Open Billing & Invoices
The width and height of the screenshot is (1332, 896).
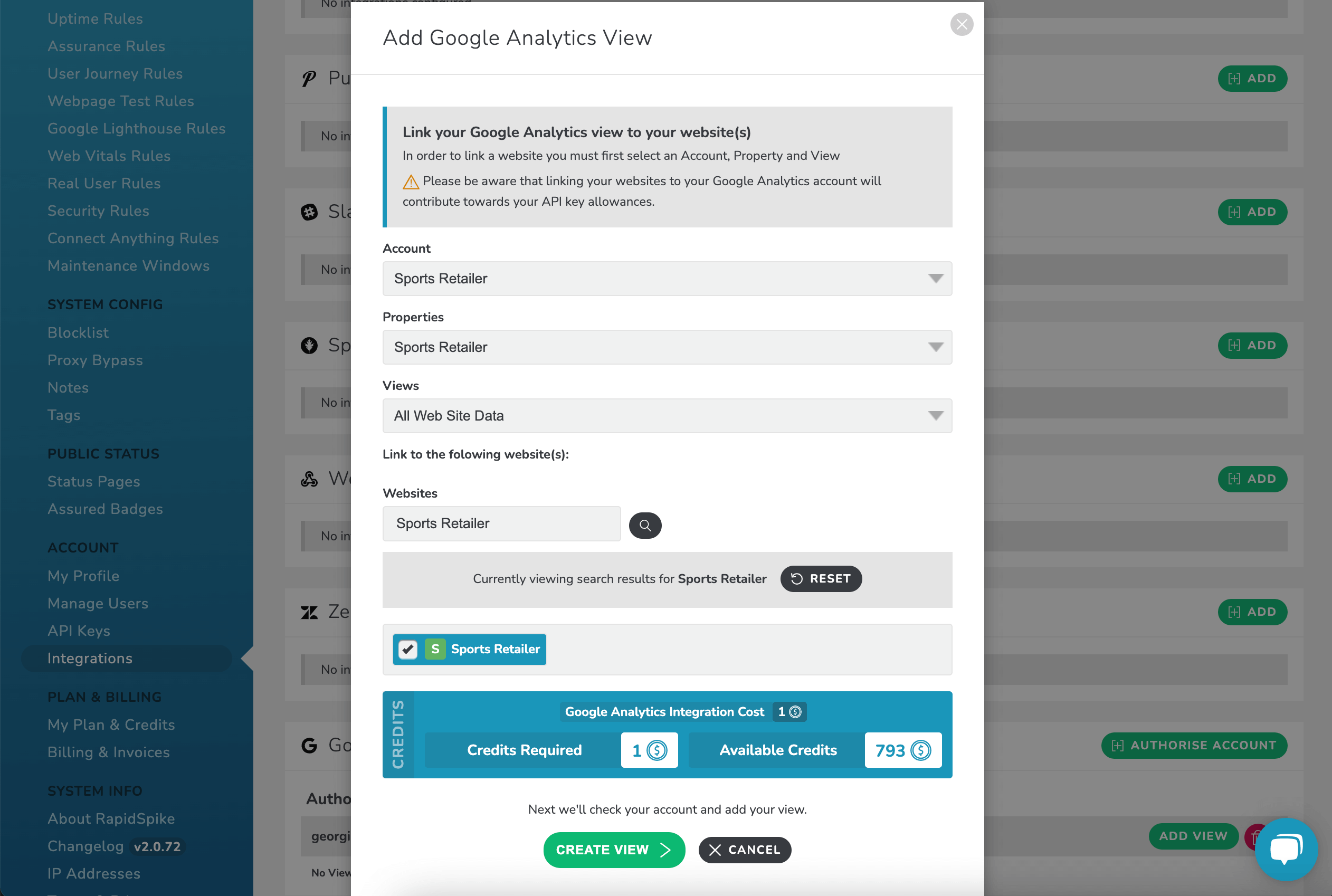coord(109,752)
